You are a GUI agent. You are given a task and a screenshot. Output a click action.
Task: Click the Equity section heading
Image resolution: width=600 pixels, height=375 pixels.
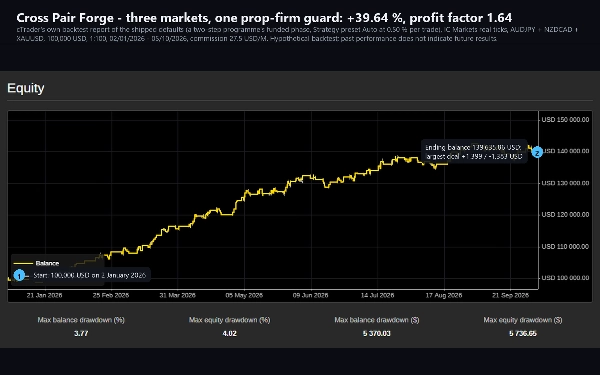(26, 88)
